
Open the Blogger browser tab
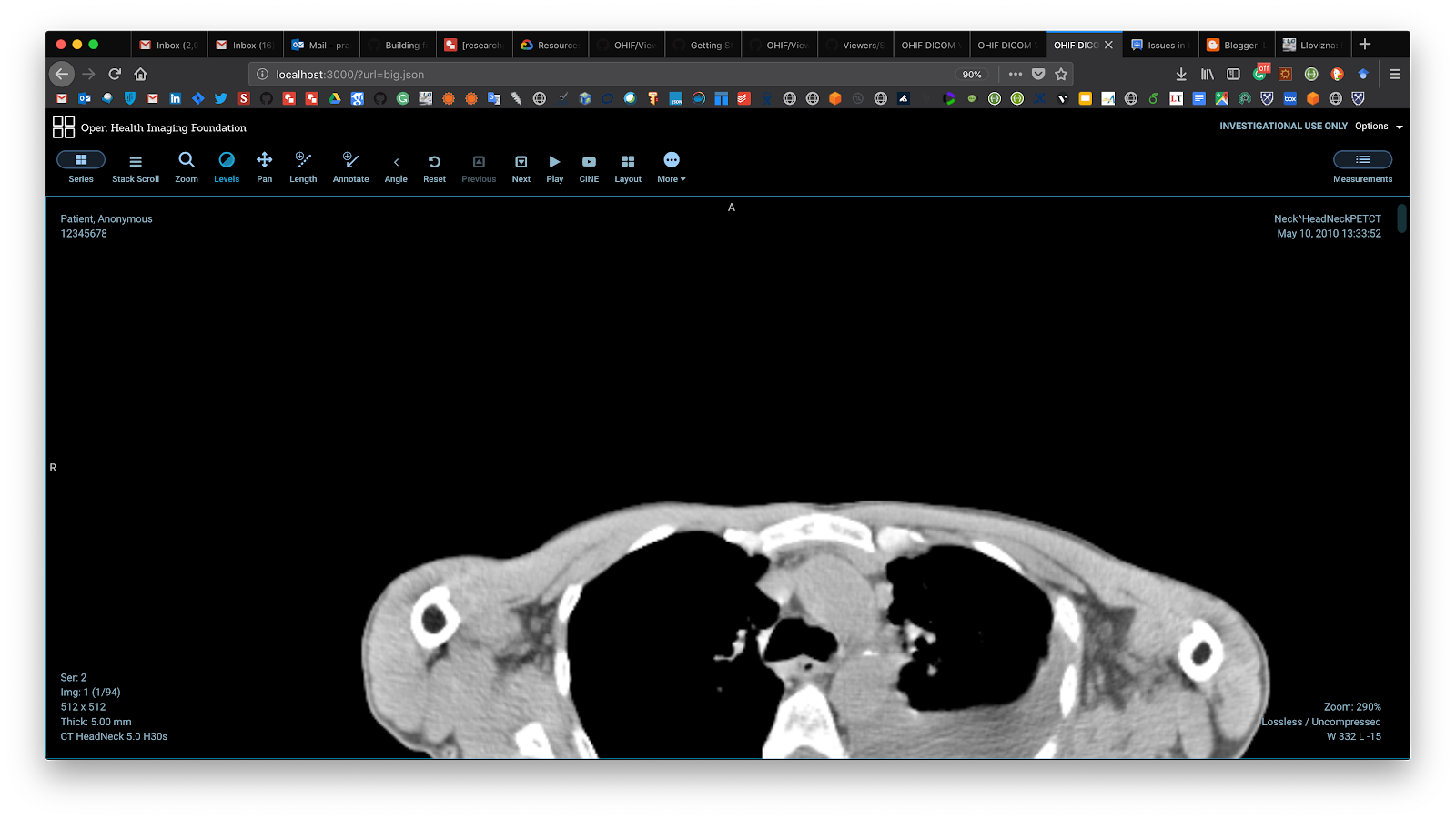coord(1235,44)
